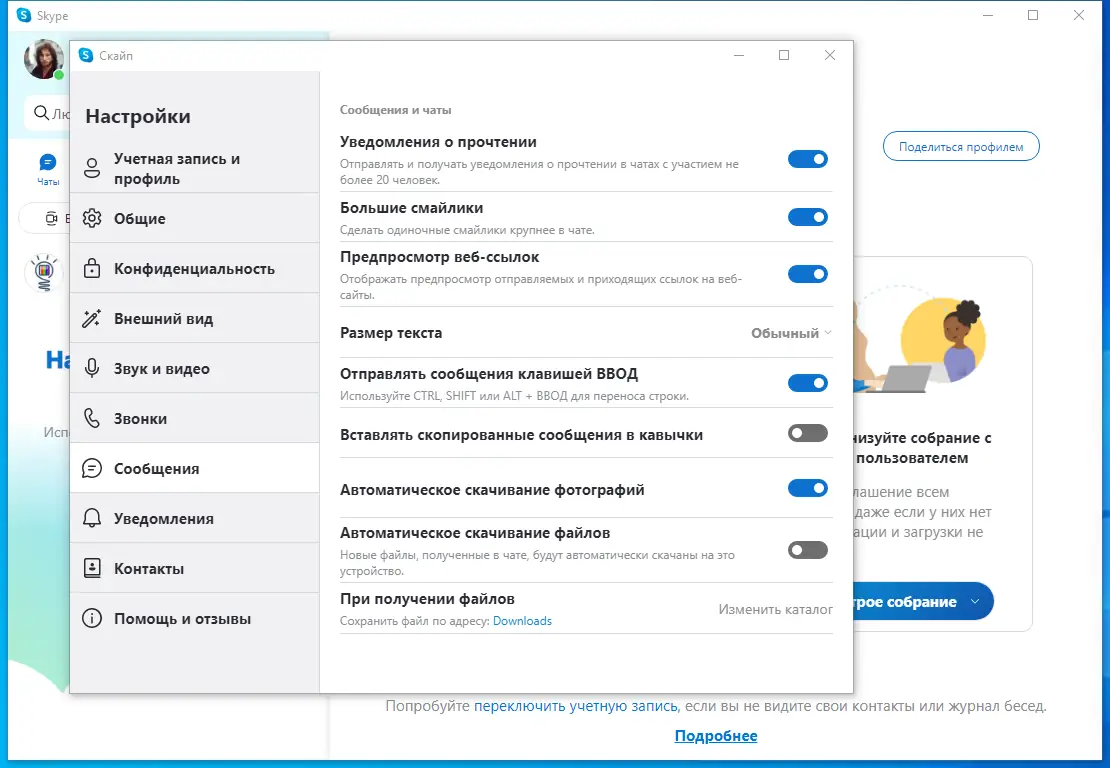The width and height of the screenshot is (1110, 768).
Task: Enable quoting of copied messages toggle
Action: click(808, 434)
